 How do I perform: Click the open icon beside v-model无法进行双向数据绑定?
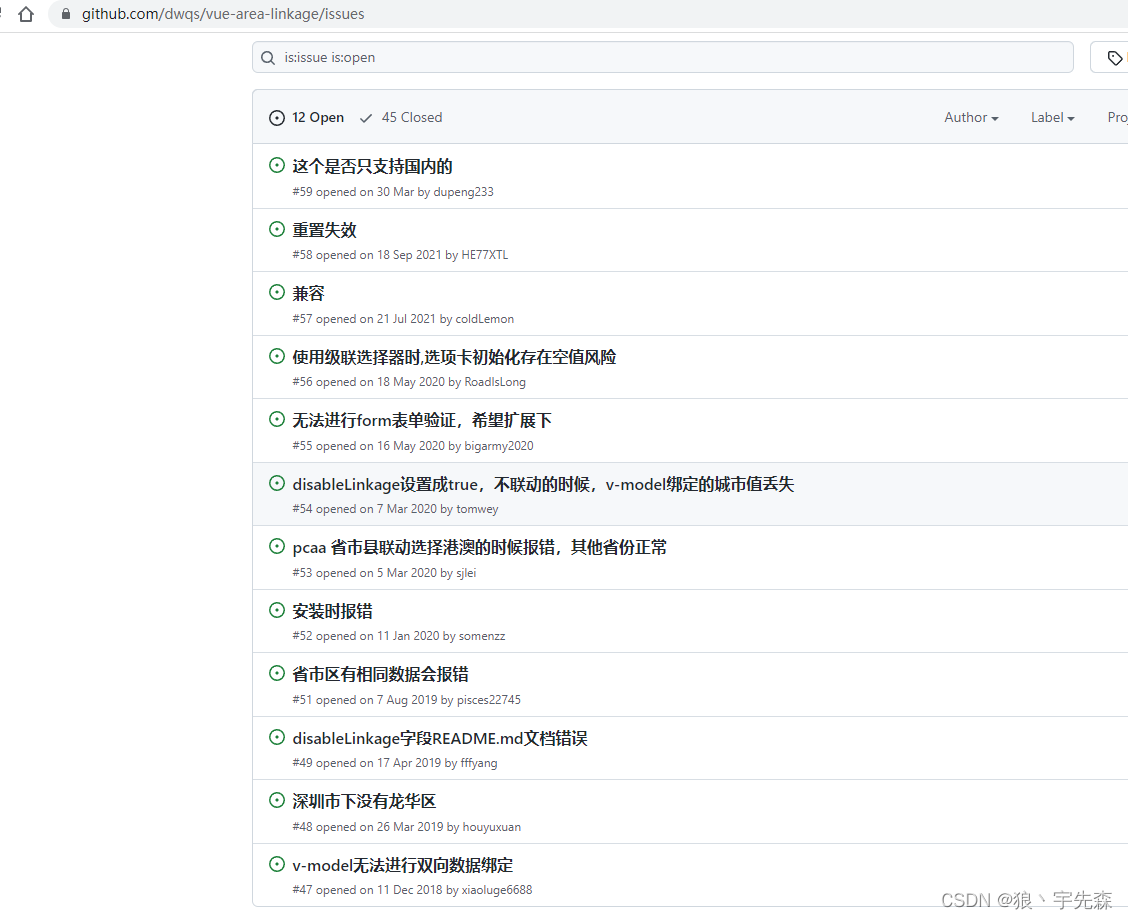pos(277,864)
